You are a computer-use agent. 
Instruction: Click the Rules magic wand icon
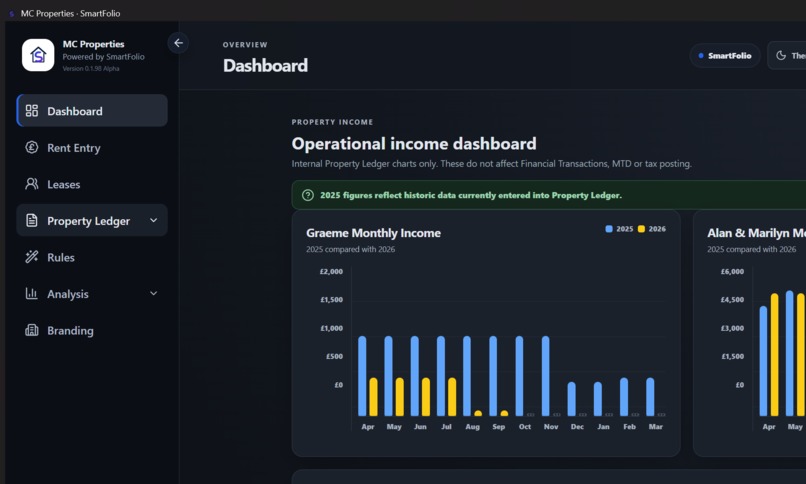(32, 257)
